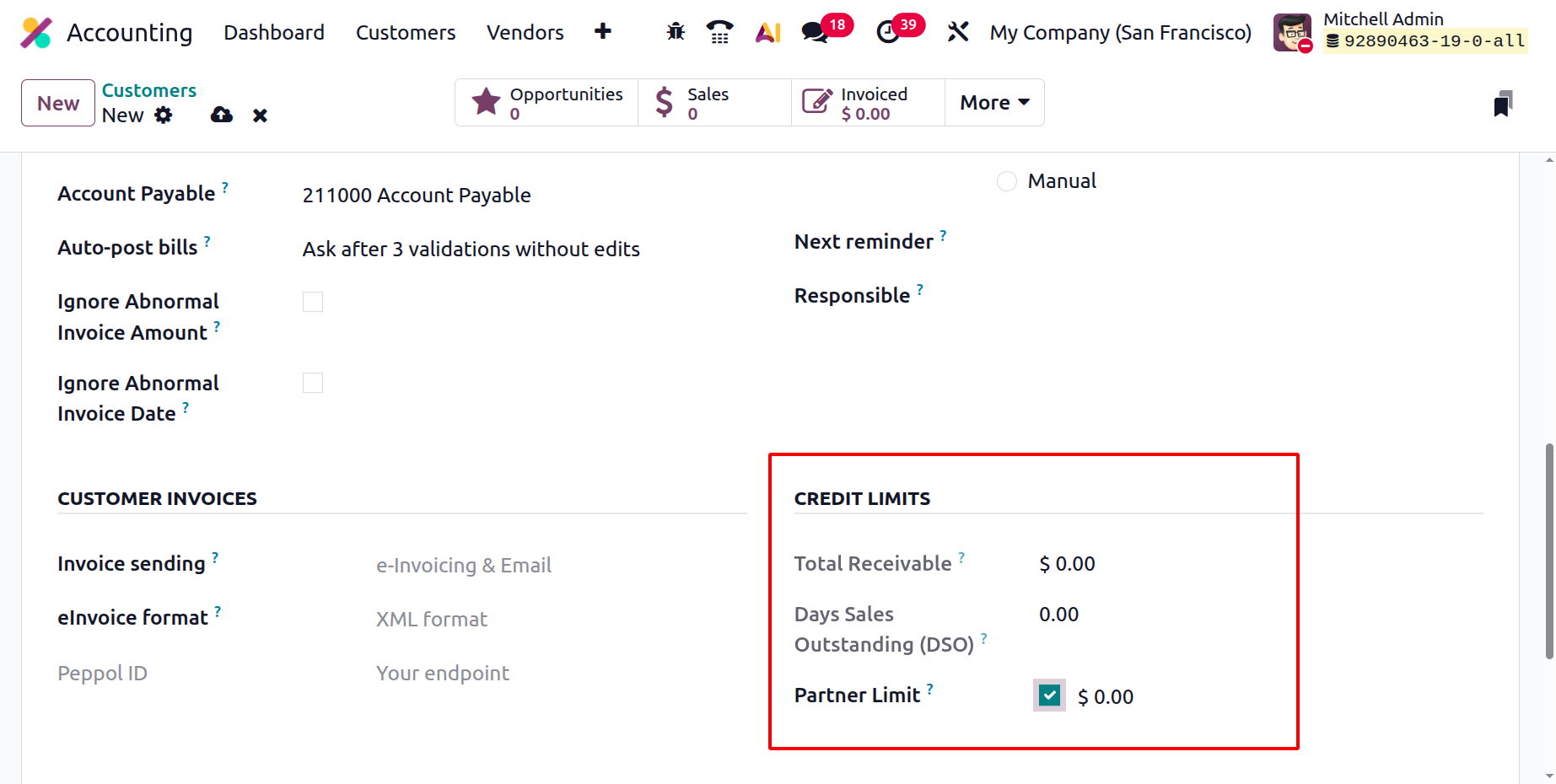The height and width of the screenshot is (784, 1556).
Task: Click the cloud save icon
Action: [x=222, y=115]
